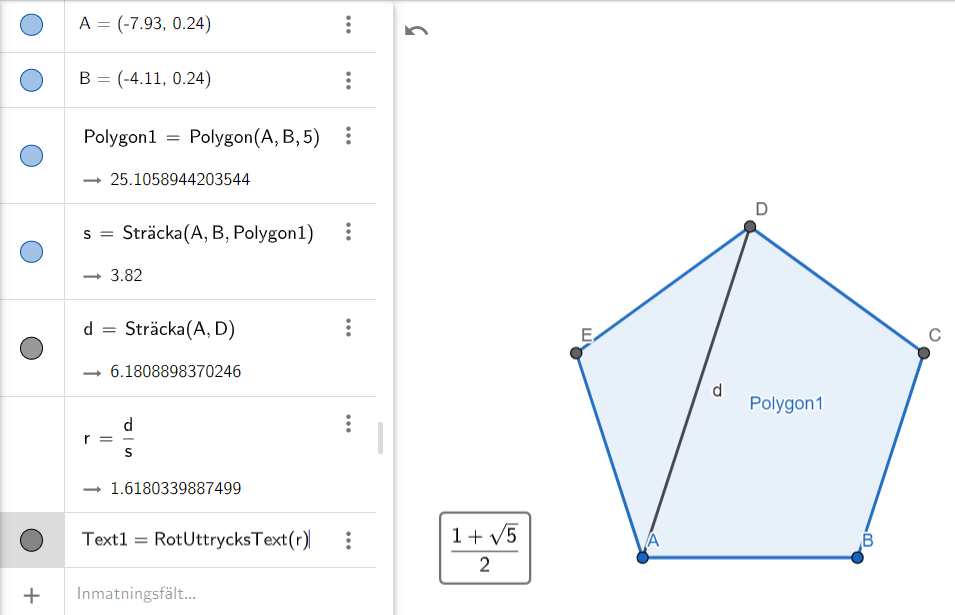Screen dimensions: 955x615
Task: Toggle visibility circle of Text1 row
Action: pos(31,540)
